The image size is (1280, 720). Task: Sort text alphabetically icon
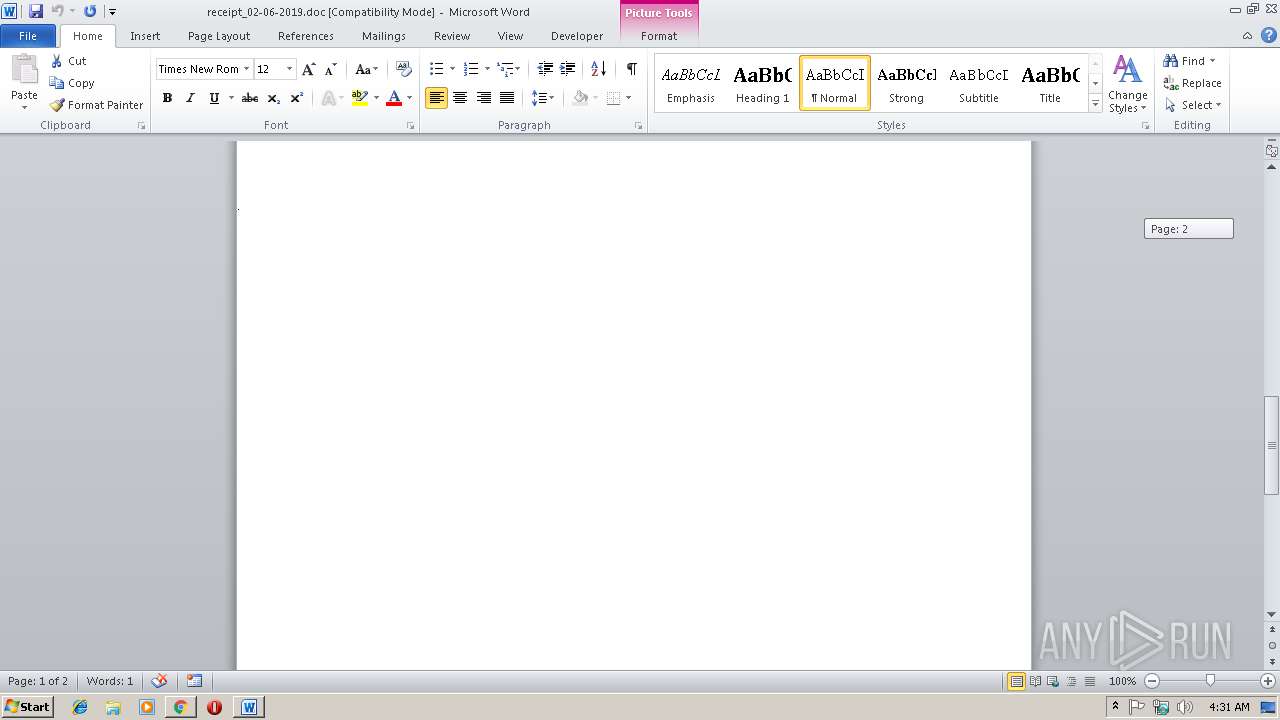point(598,69)
